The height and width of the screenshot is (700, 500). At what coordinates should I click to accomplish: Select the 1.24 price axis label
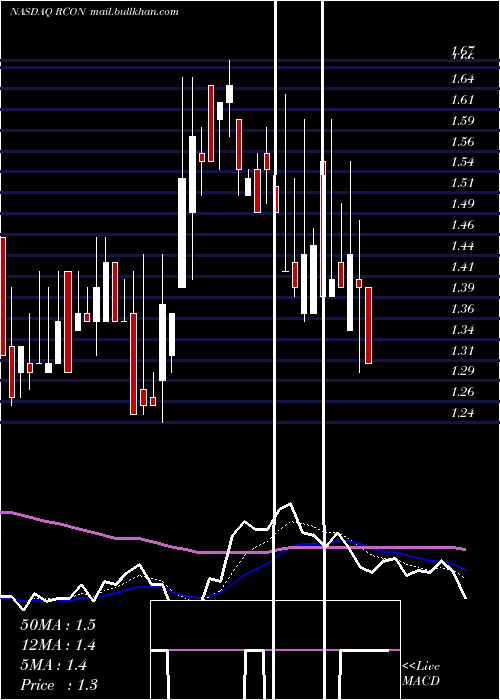(x=462, y=412)
